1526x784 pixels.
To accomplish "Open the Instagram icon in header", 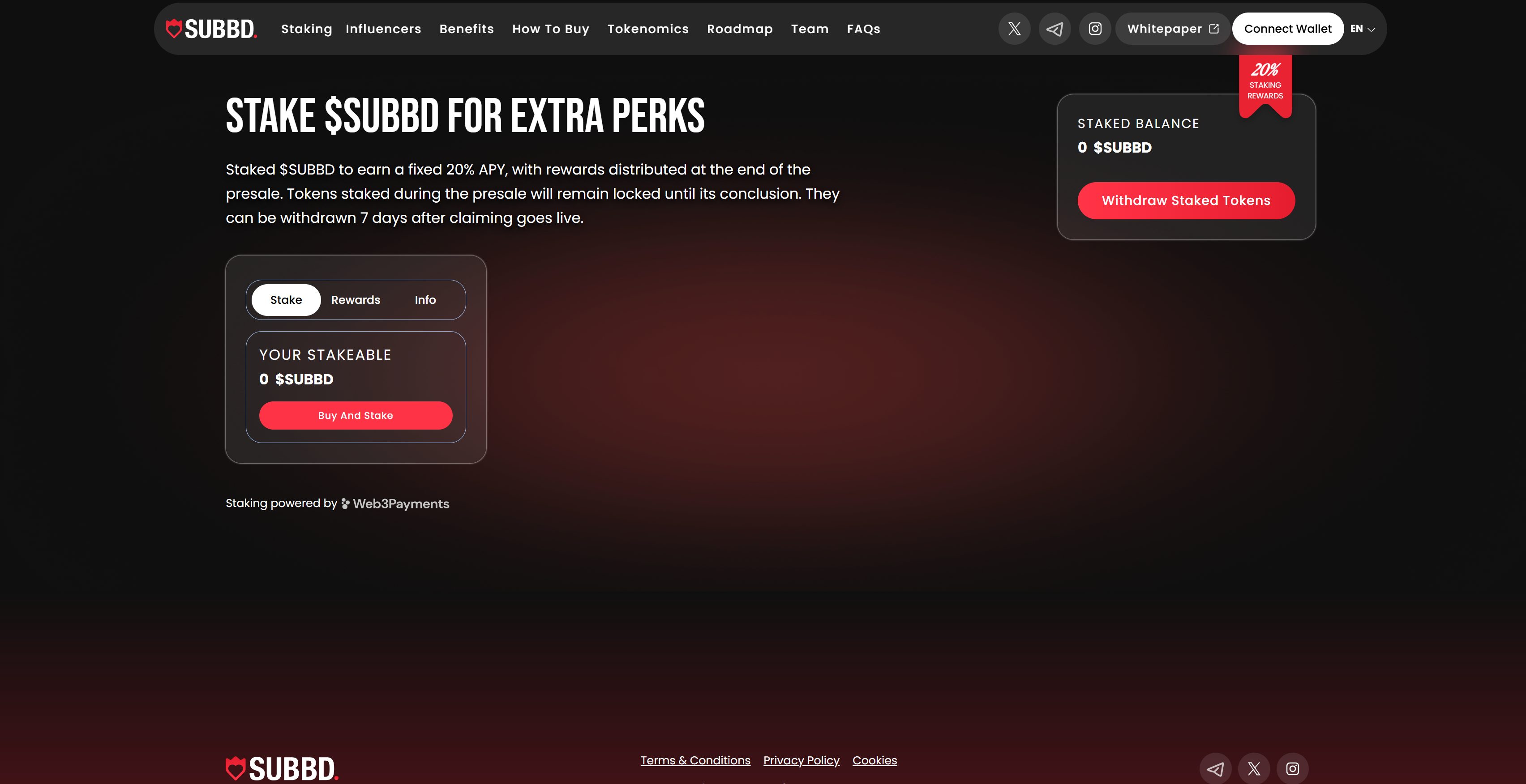I will pos(1095,29).
